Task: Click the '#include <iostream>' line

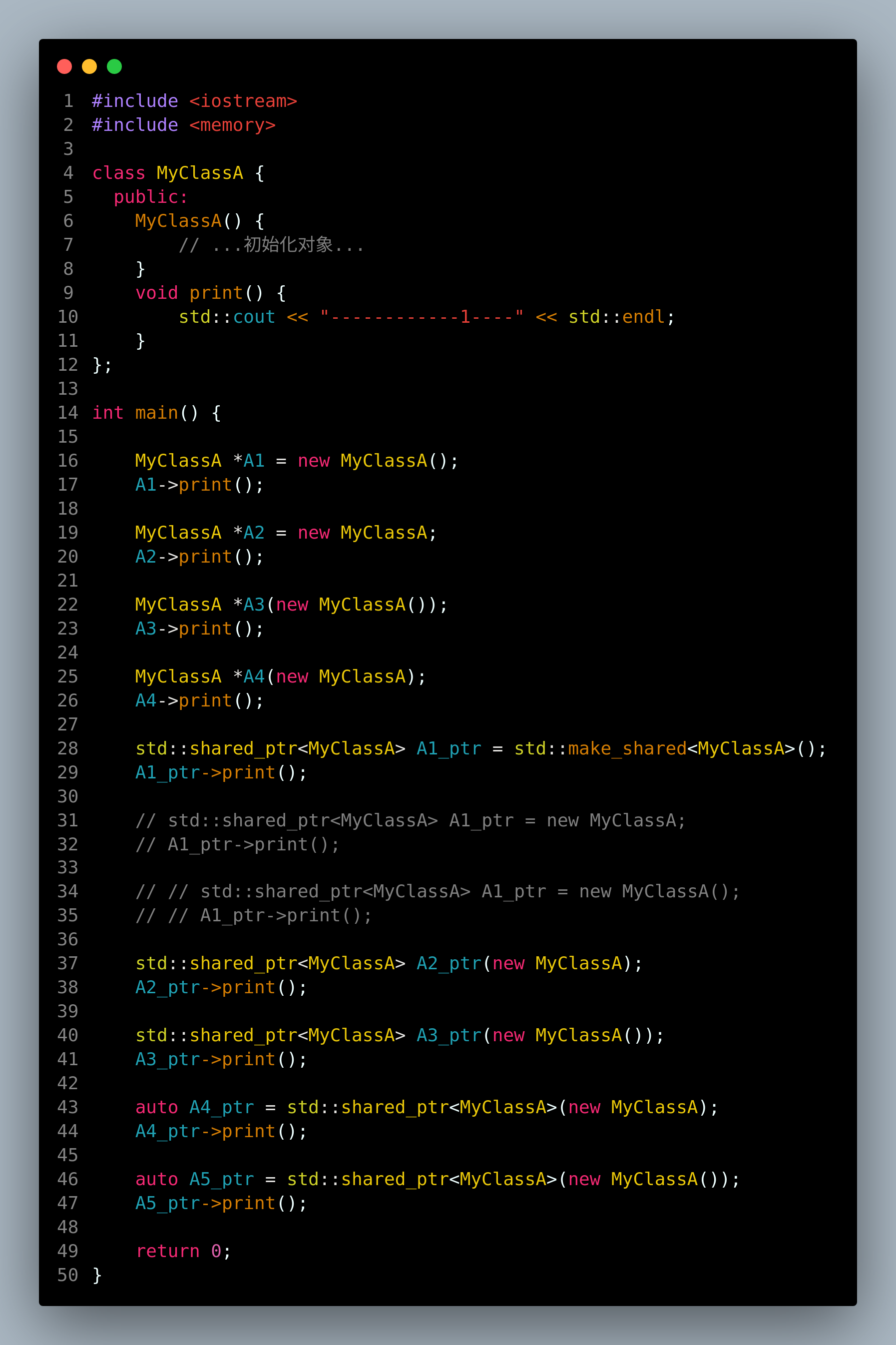Action: click(x=195, y=101)
